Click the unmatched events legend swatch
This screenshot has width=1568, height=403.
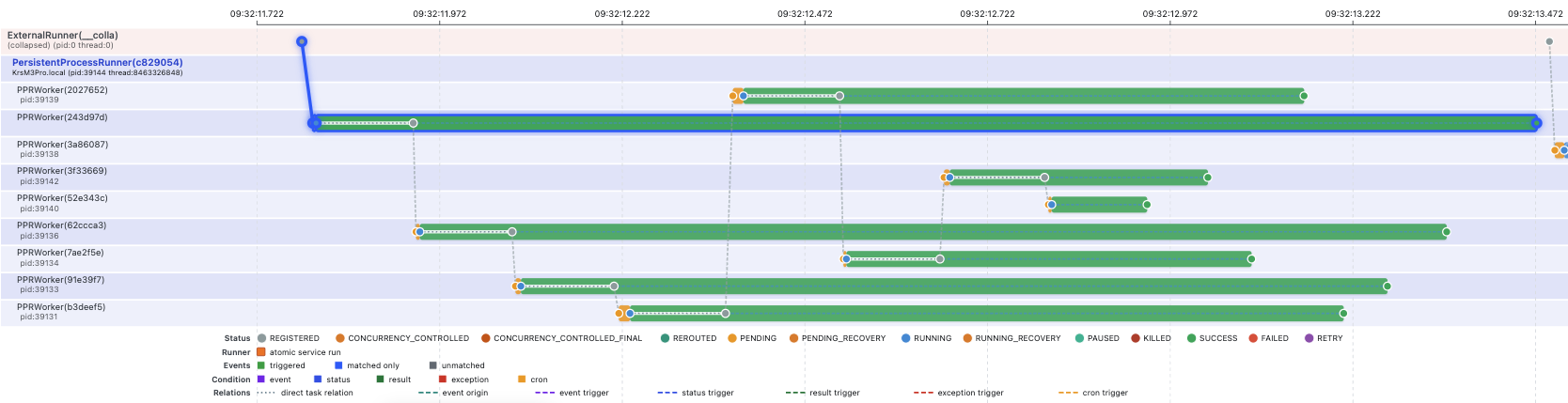click(433, 365)
